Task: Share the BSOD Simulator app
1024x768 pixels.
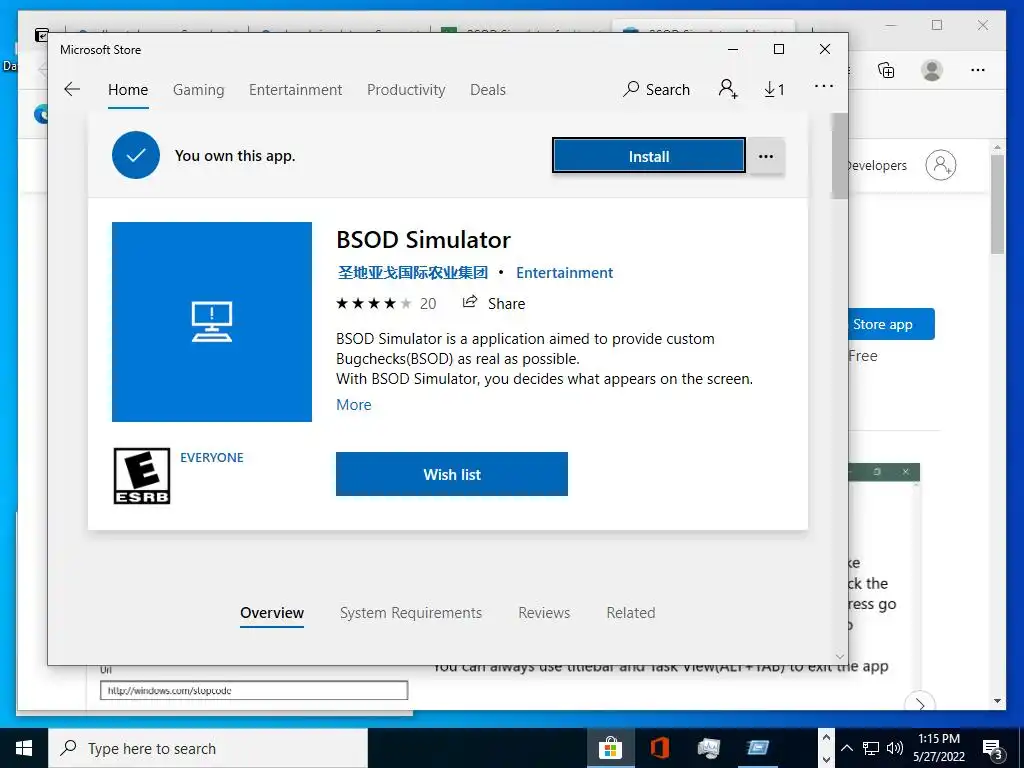Action: [494, 303]
